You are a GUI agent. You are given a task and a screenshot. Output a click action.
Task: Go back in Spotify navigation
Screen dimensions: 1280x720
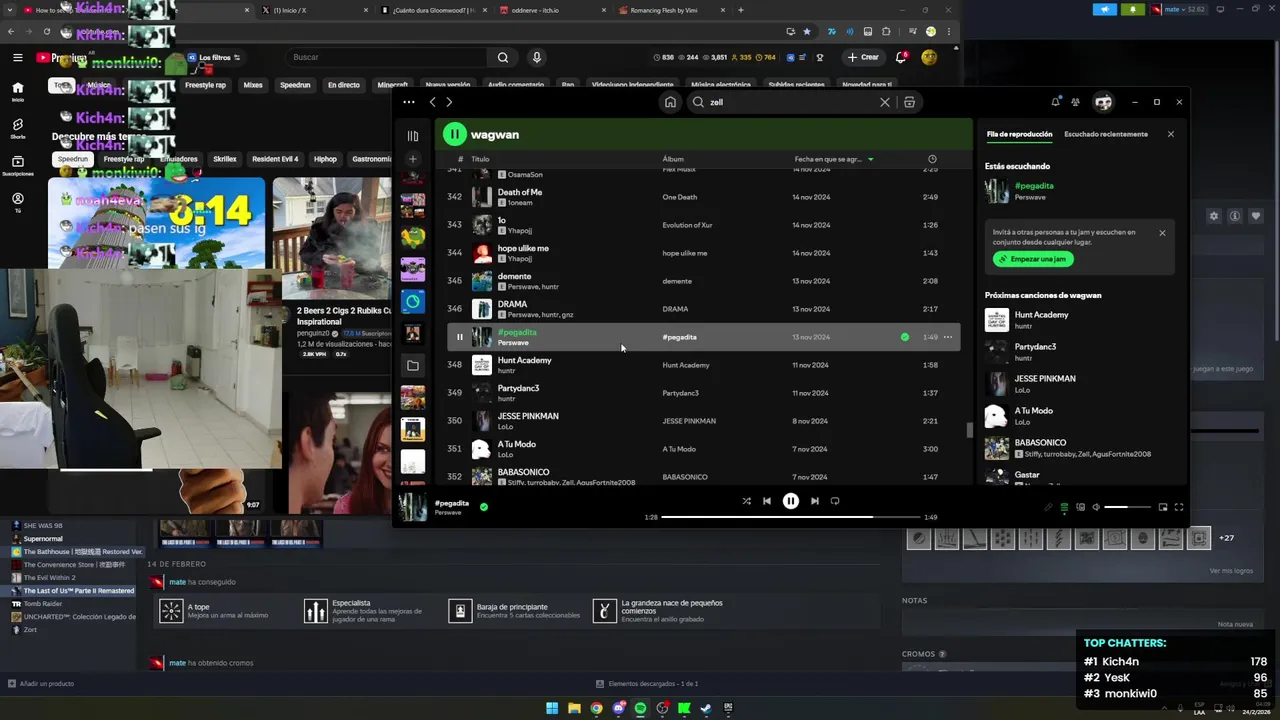[432, 102]
